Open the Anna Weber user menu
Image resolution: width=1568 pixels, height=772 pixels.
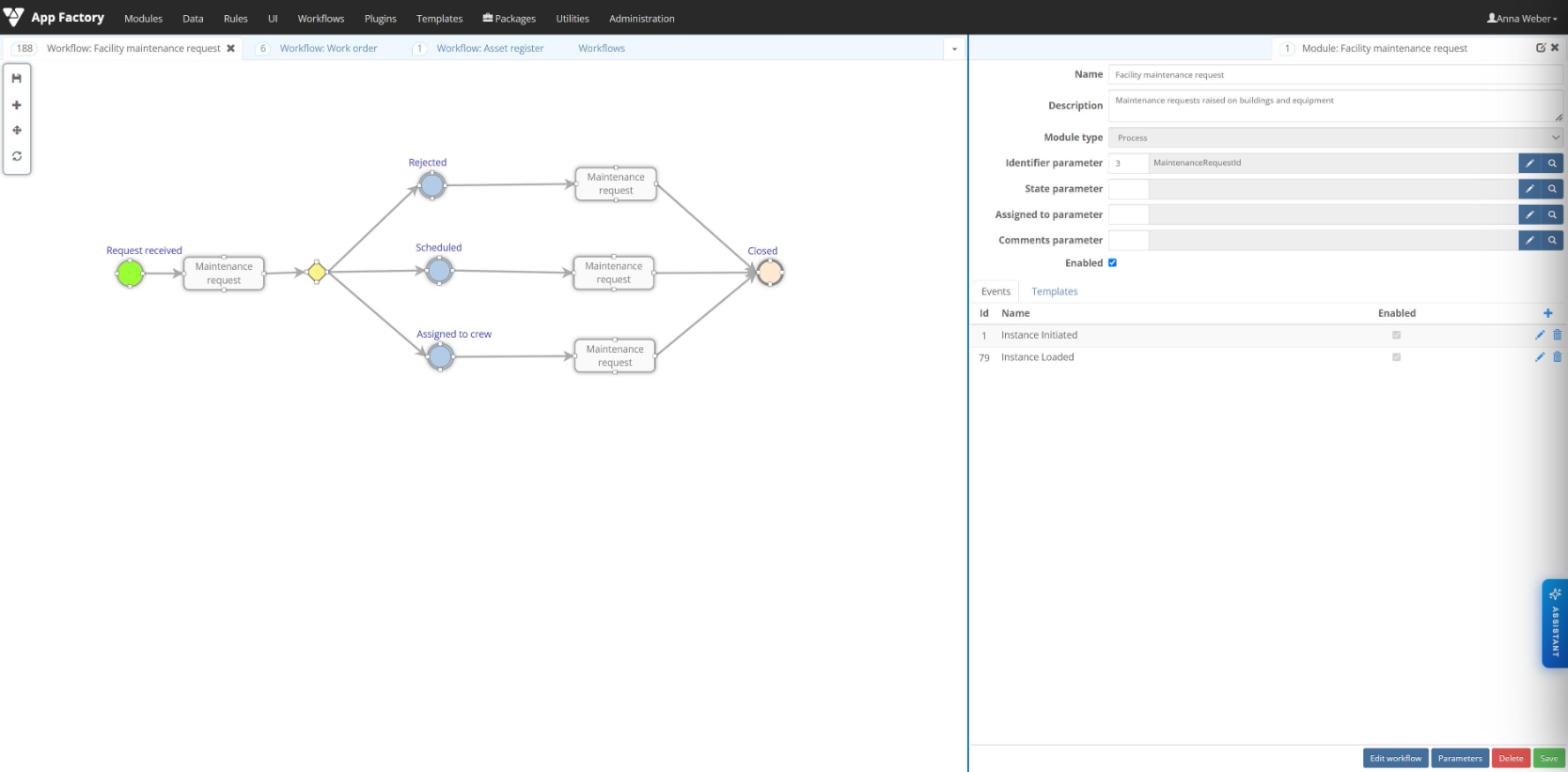point(1522,18)
